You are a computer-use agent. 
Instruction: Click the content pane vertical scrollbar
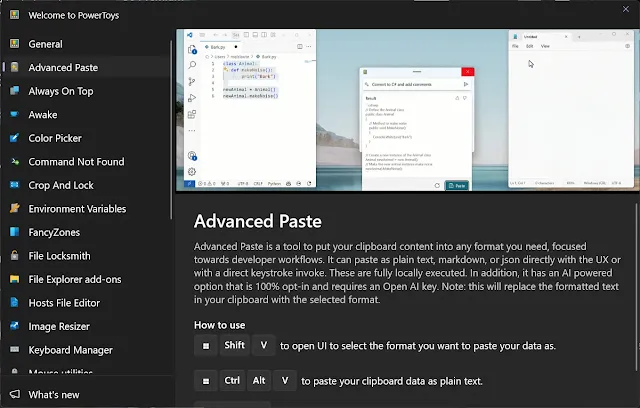tap(638, 288)
